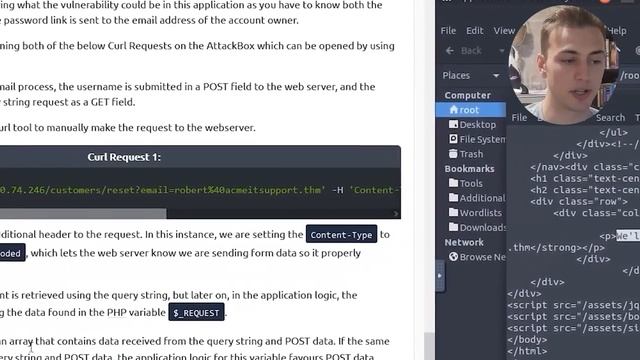
Task: Click the </body> line in terminal
Action: 527,339
